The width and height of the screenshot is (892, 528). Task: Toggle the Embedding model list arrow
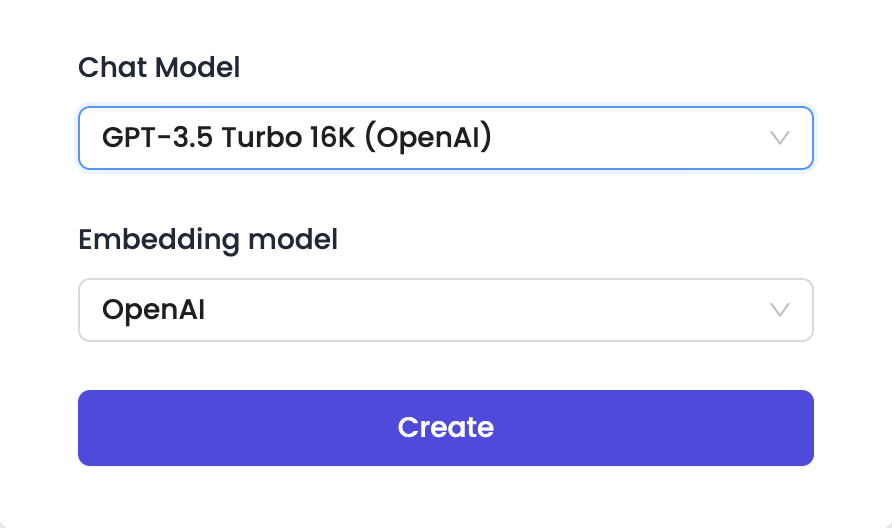click(x=780, y=310)
